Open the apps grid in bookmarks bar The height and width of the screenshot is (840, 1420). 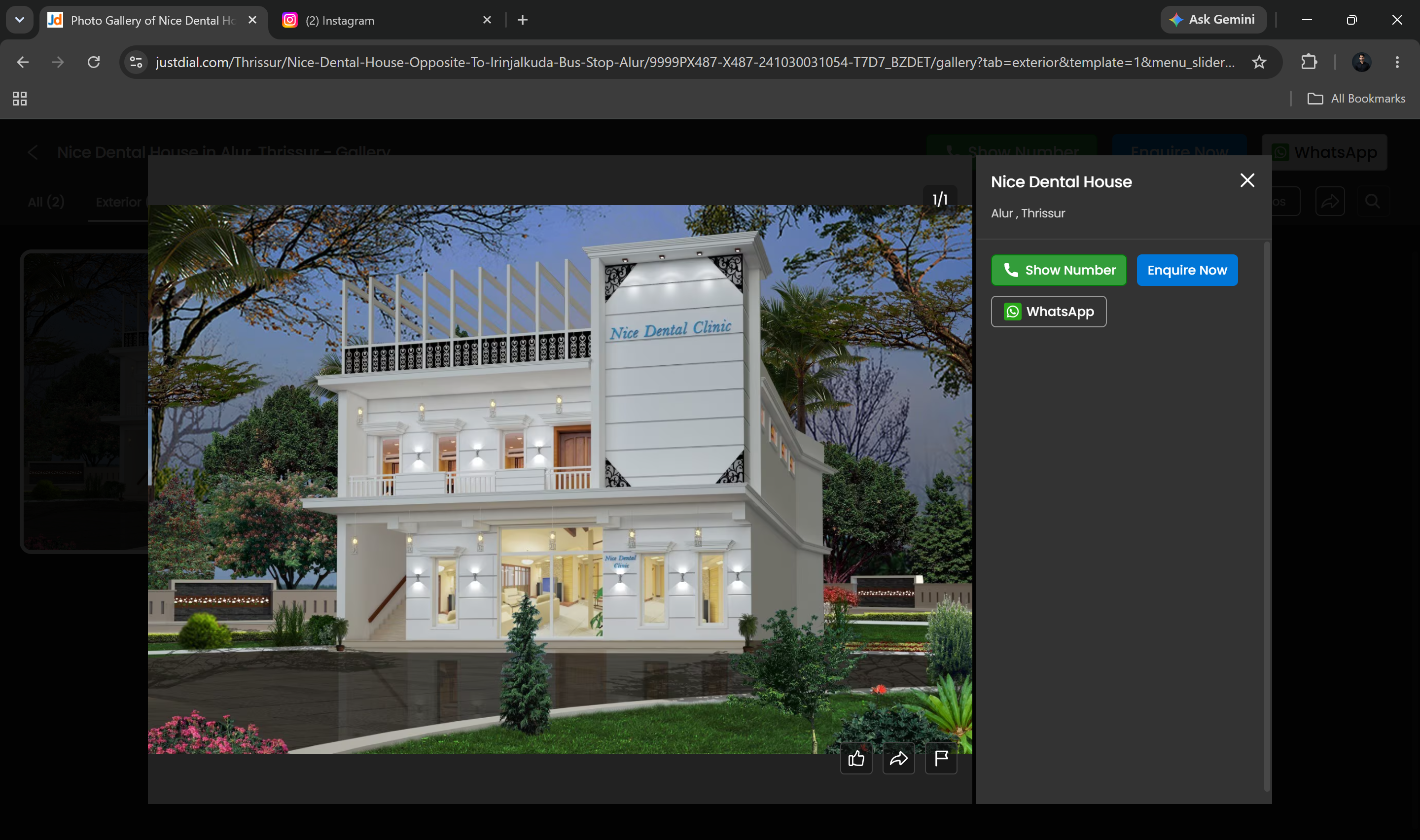(20, 99)
